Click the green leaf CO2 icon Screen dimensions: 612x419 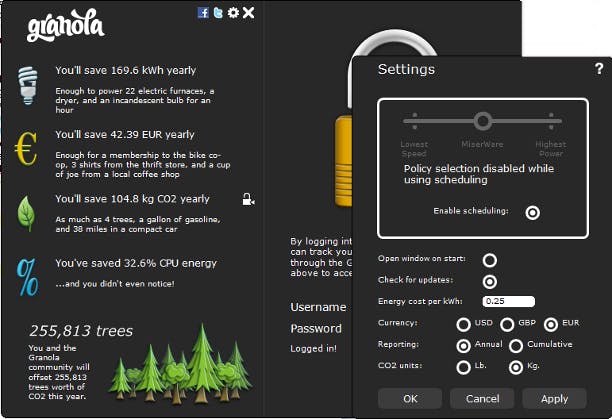tap(26, 214)
